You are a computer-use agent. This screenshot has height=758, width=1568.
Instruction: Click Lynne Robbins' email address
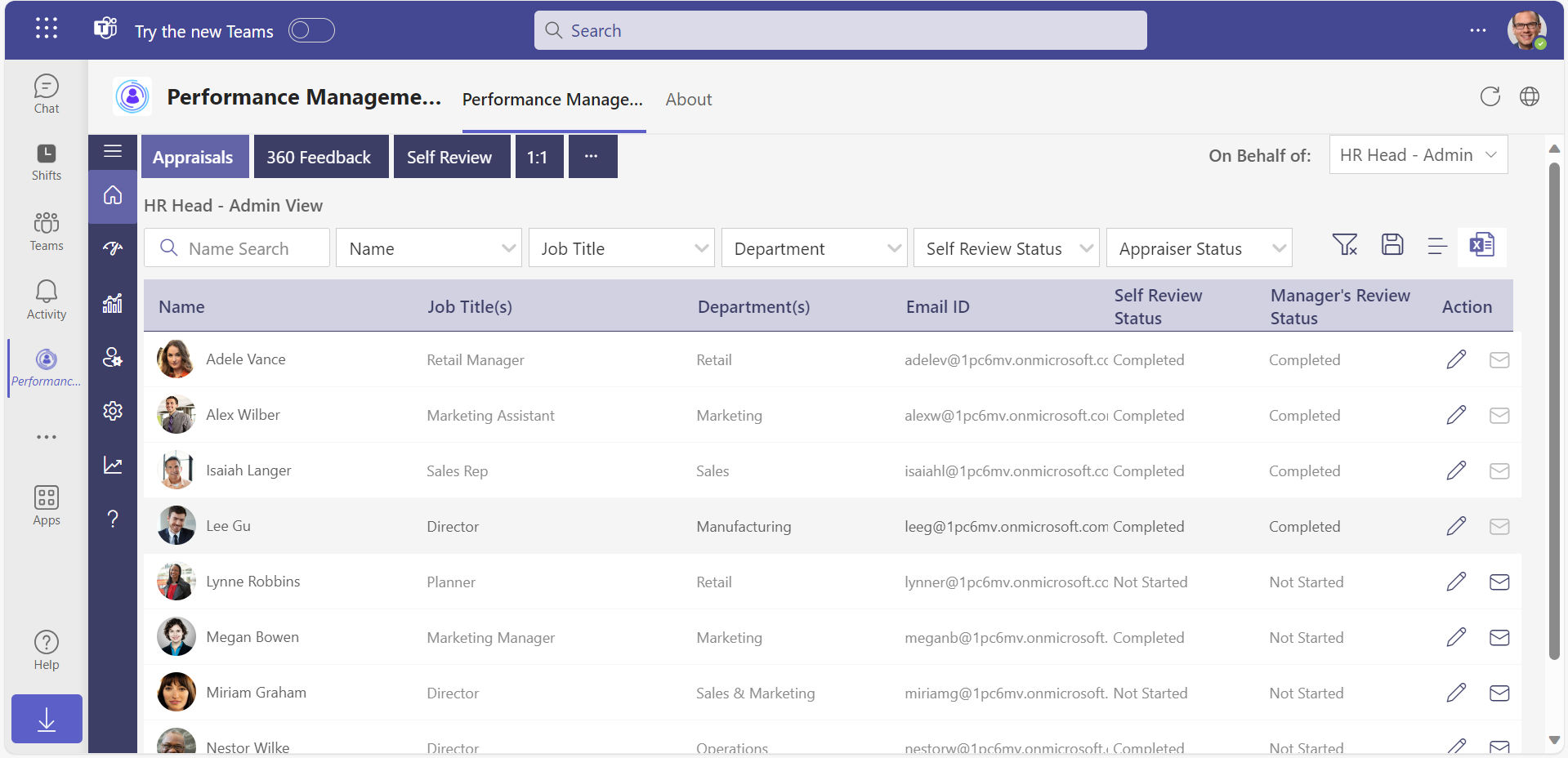1006,582
